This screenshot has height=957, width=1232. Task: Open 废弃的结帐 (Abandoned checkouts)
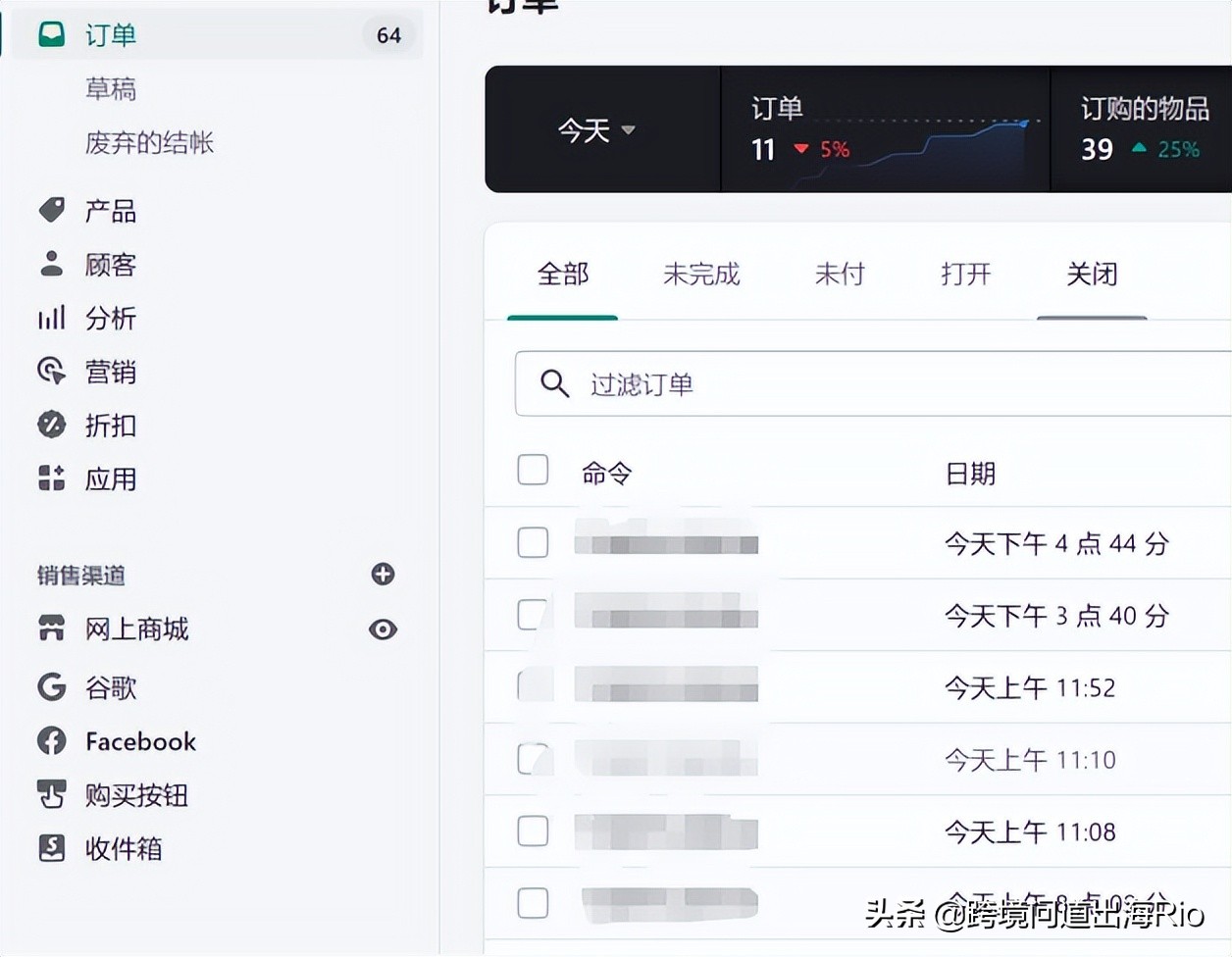pyautogui.click(x=149, y=142)
